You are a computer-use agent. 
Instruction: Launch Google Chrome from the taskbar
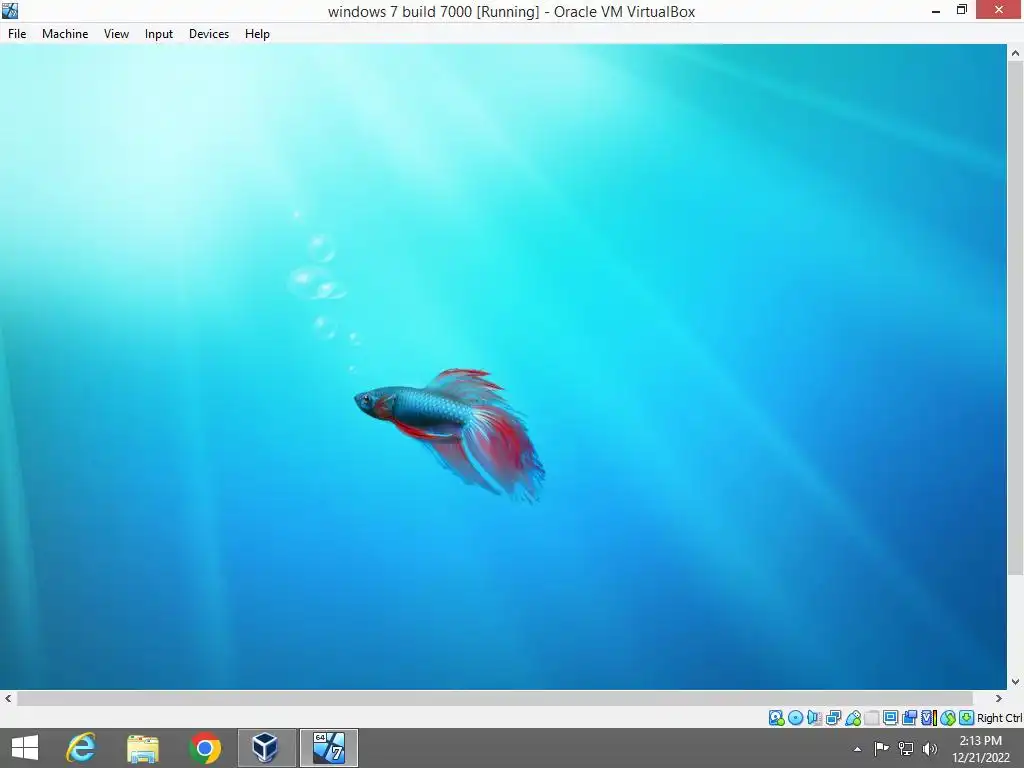click(205, 748)
